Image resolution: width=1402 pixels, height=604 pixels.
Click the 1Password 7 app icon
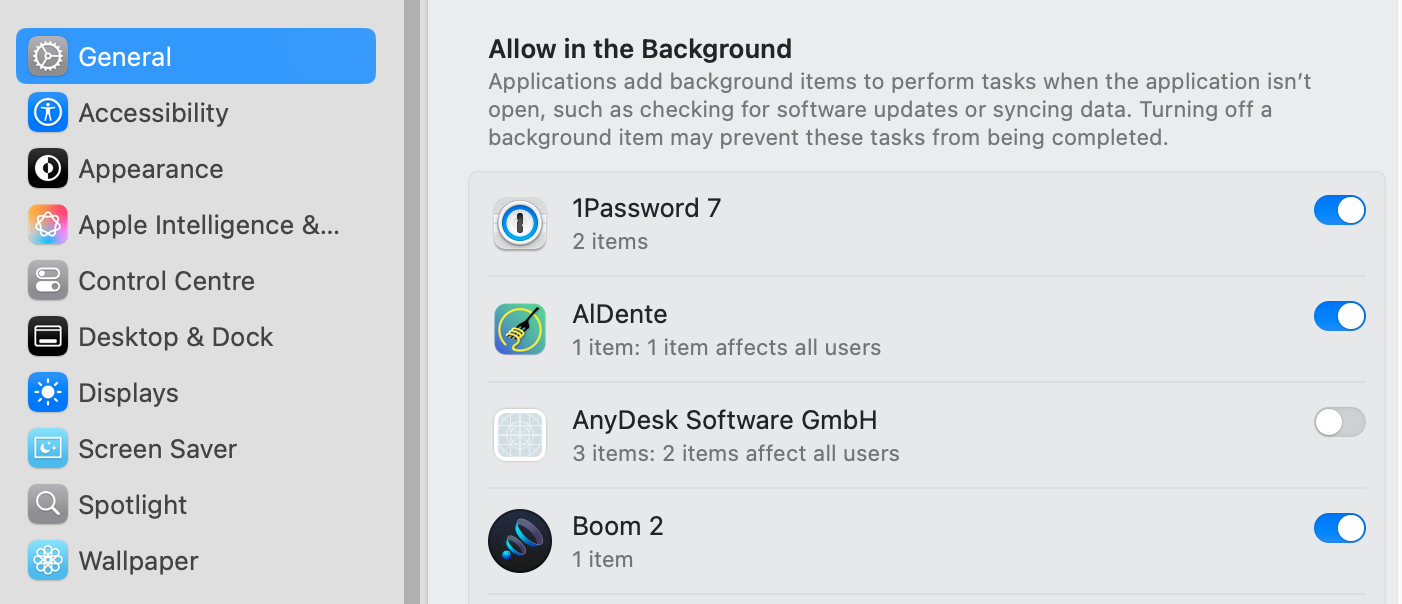coord(520,224)
